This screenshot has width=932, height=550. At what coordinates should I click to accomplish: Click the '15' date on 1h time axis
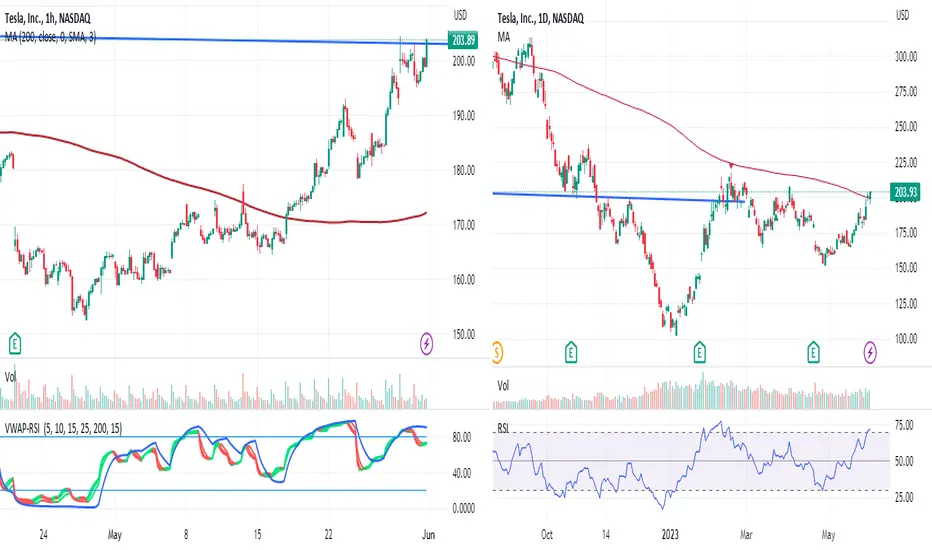(x=257, y=535)
